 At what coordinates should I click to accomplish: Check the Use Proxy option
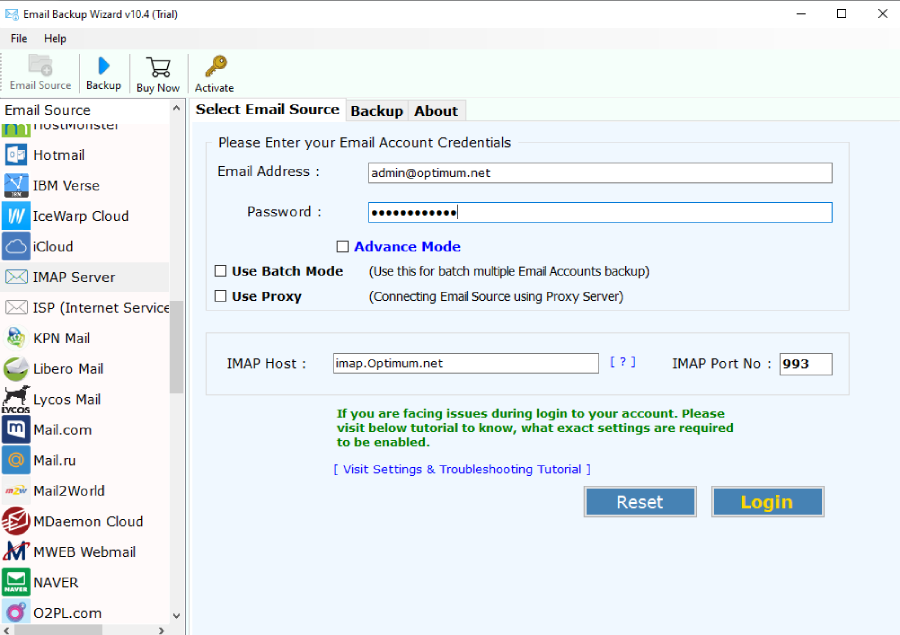pos(221,297)
